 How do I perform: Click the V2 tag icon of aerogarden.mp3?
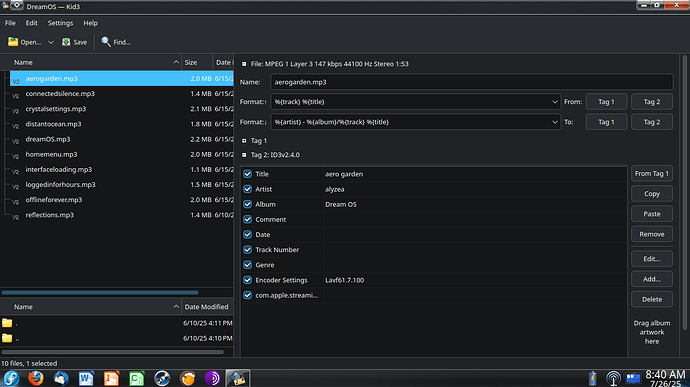tap(16, 81)
